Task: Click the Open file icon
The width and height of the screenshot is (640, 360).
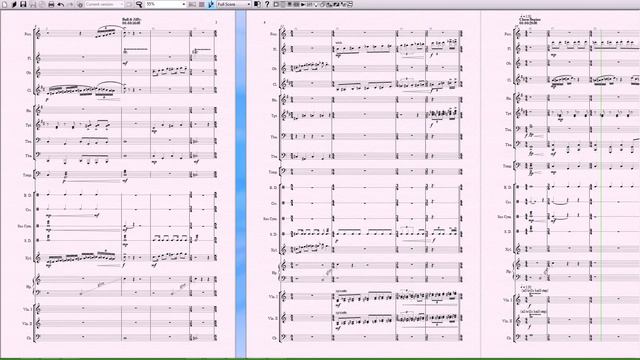Action: click(x=14, y=4)
